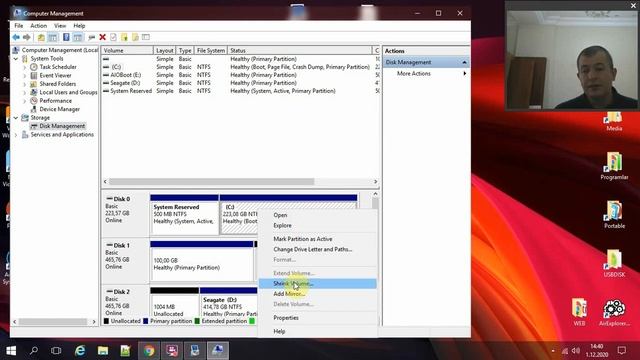Sort by the Status column header
This screenshot has height=360, width=640.
pos(300,51)
